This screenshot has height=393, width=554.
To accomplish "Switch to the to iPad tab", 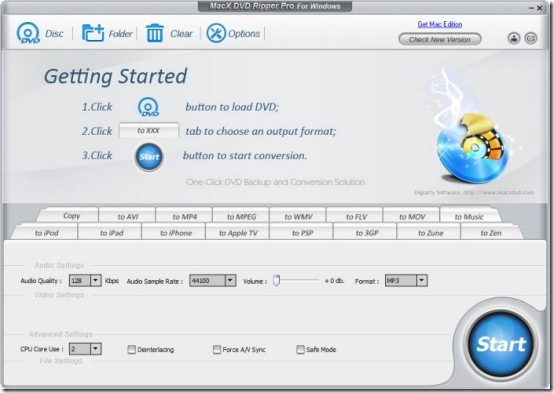I will click(111, 233).
